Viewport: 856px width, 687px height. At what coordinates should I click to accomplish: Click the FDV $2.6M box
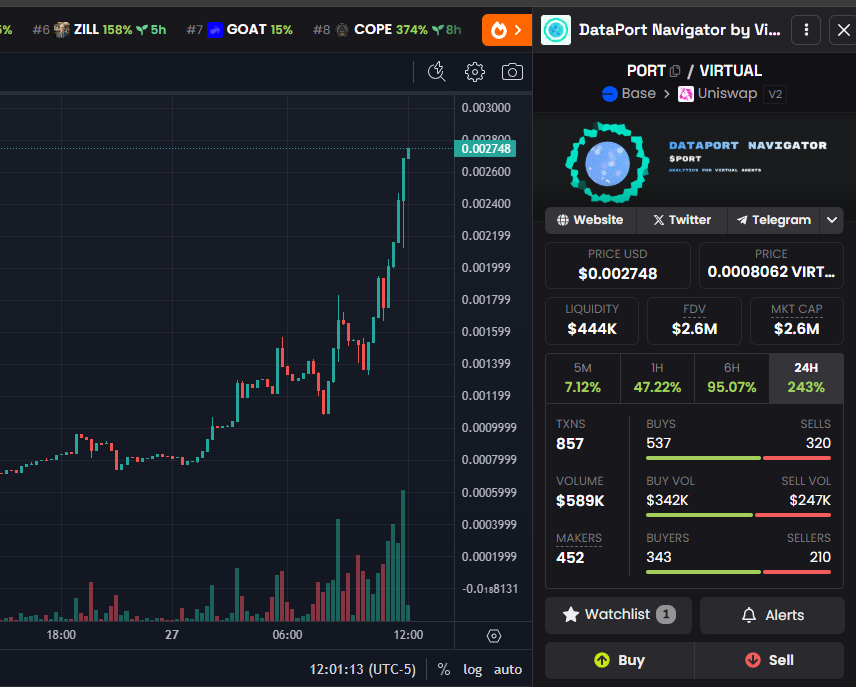pos(694,321)
